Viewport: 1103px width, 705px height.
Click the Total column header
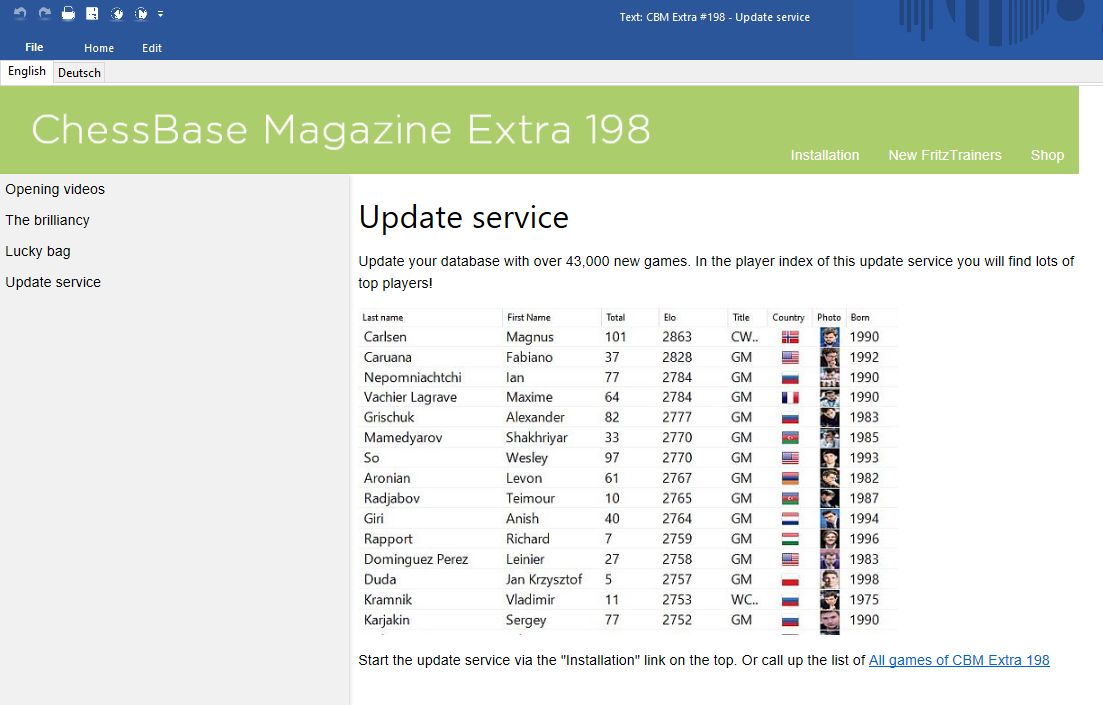(616, 317)
